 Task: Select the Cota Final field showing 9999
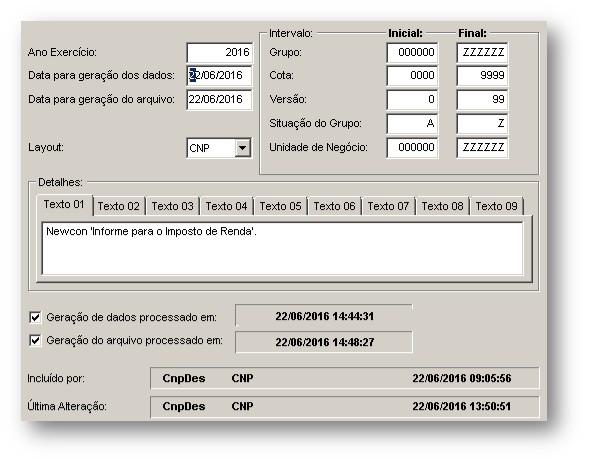click(482, 76)
